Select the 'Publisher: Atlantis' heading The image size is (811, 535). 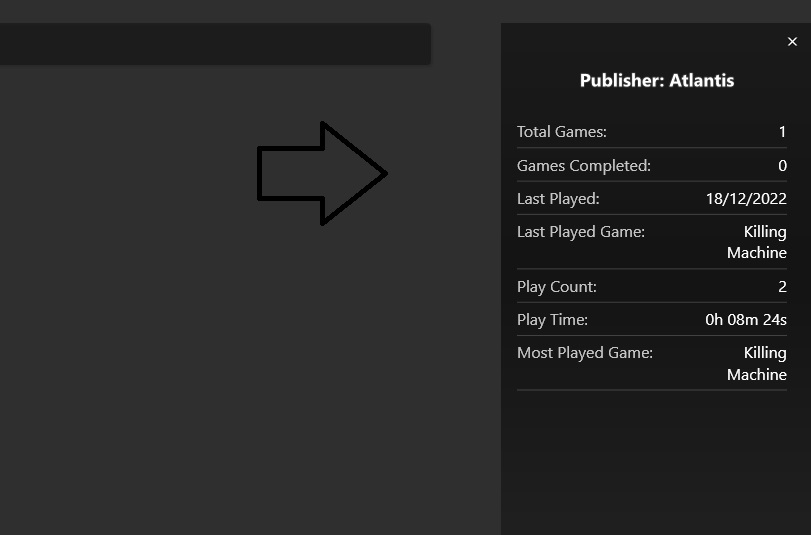657,81
